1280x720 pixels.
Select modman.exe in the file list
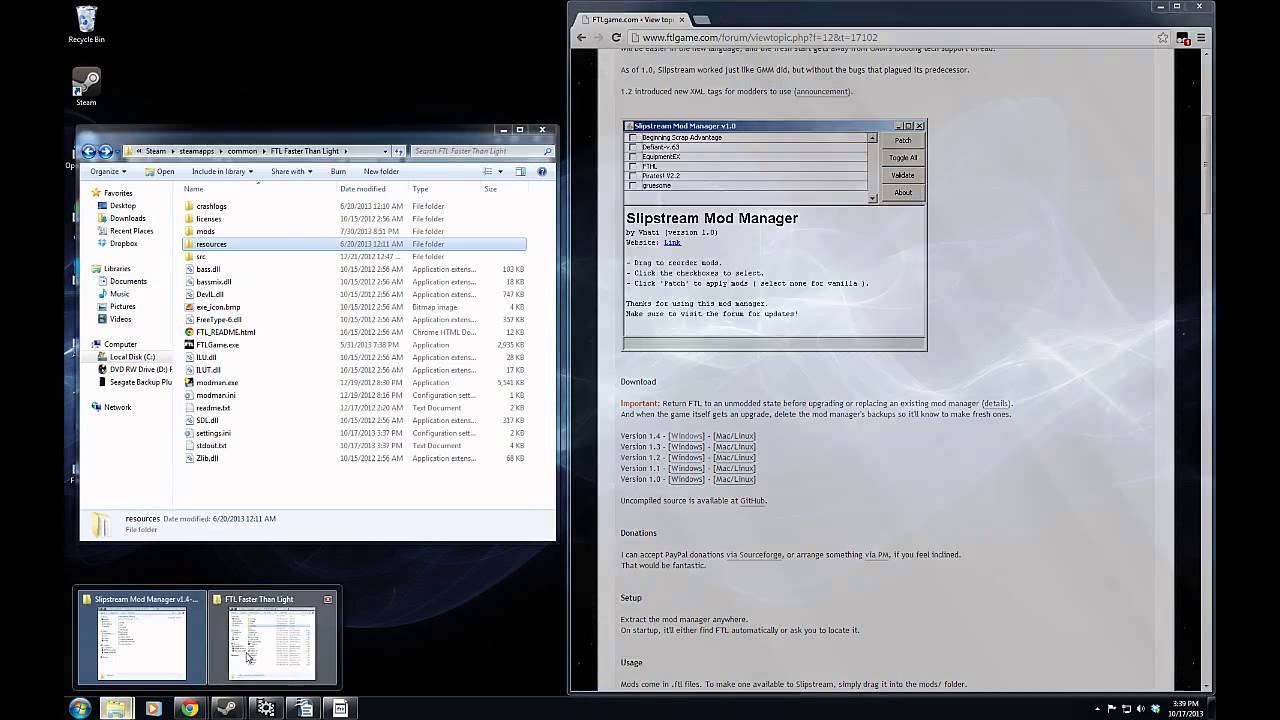coord(217,382)
